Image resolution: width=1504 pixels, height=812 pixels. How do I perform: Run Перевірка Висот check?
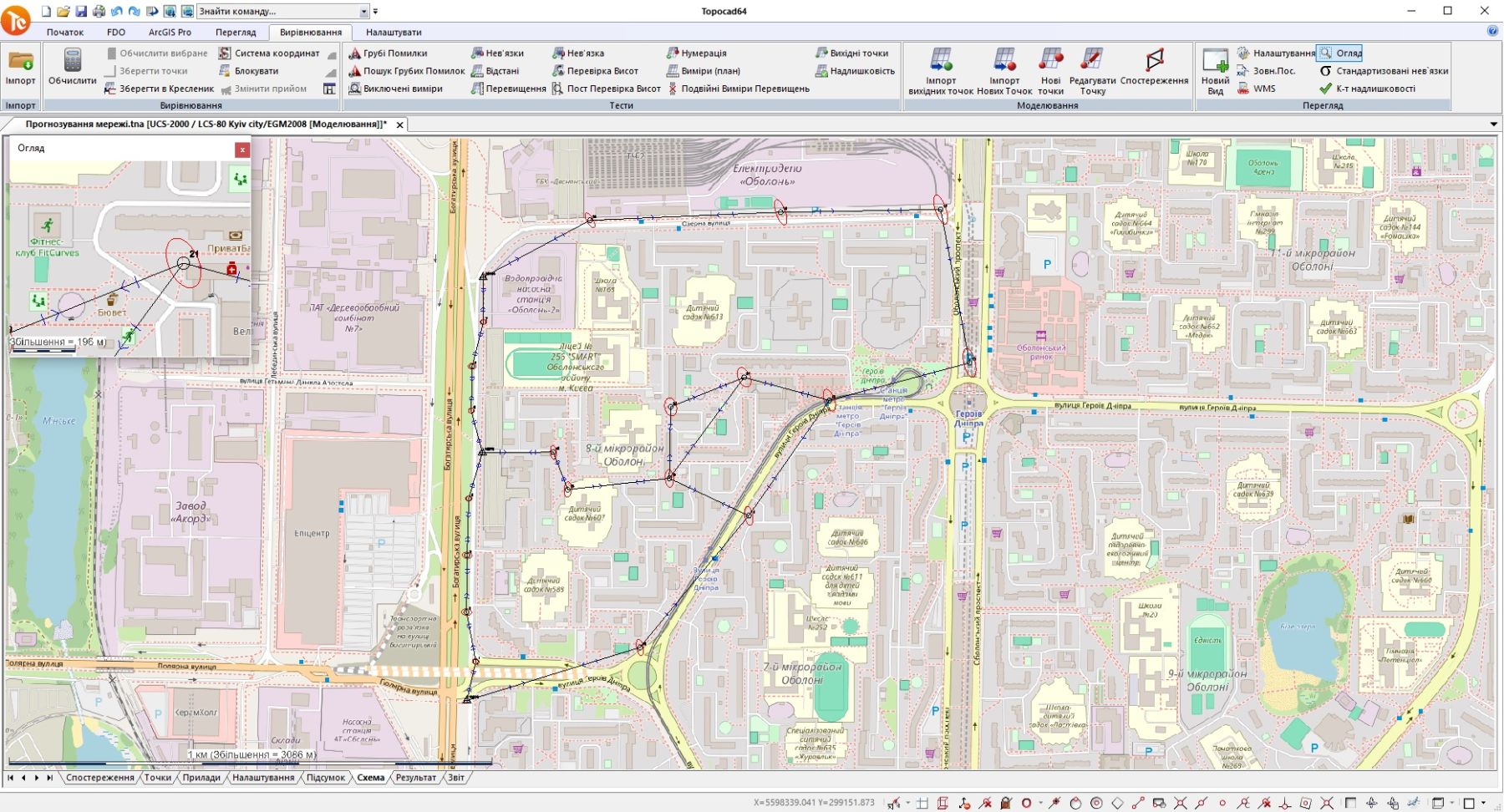click(x=596, y=71)
